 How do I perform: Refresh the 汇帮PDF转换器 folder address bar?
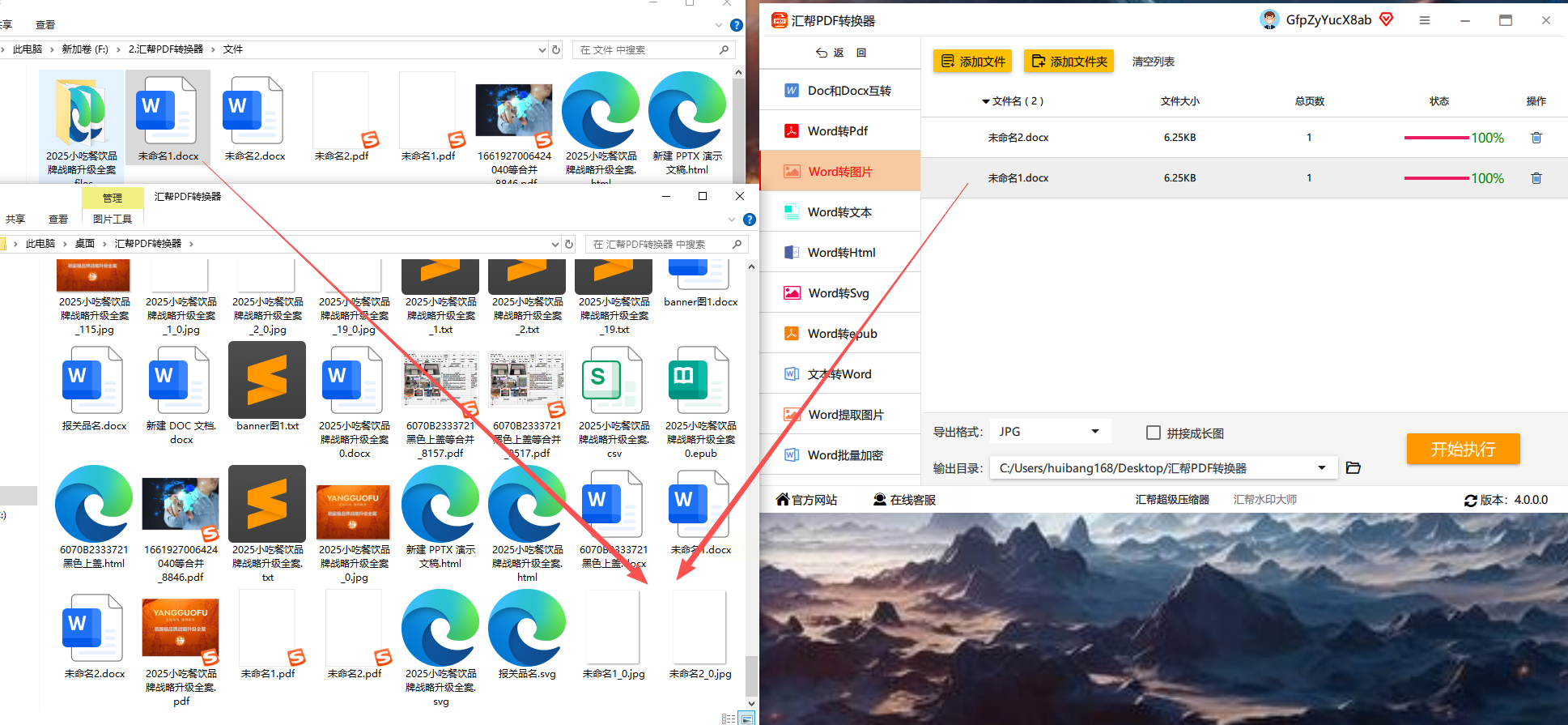(569, 244)
